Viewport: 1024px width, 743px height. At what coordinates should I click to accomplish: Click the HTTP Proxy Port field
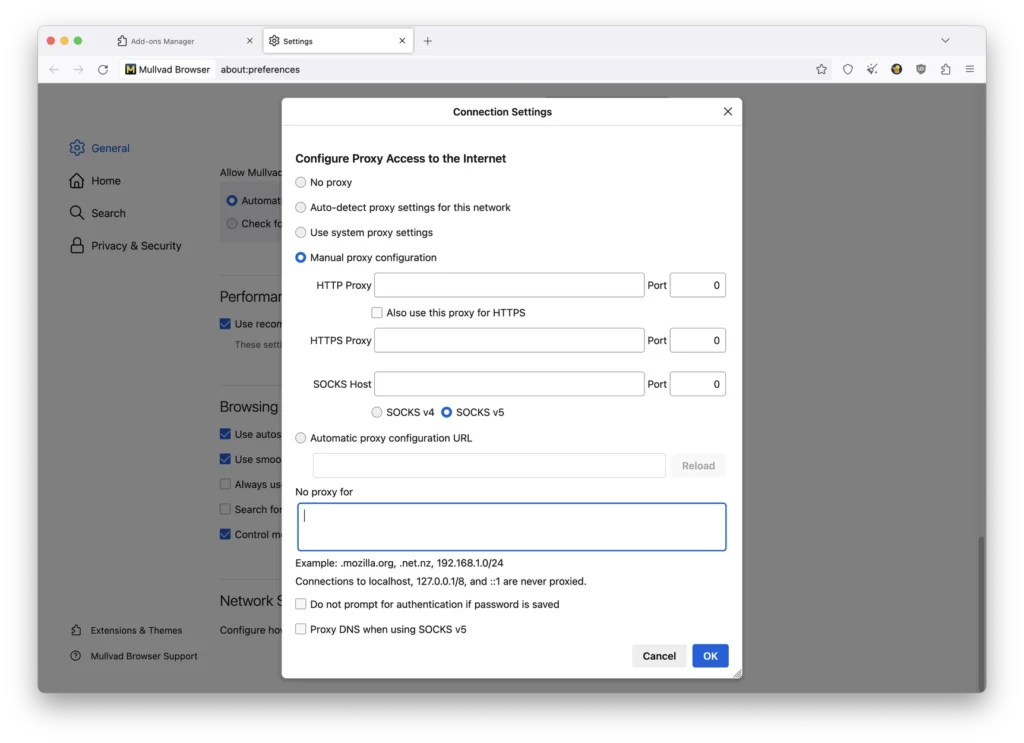[x=697, y=285]
